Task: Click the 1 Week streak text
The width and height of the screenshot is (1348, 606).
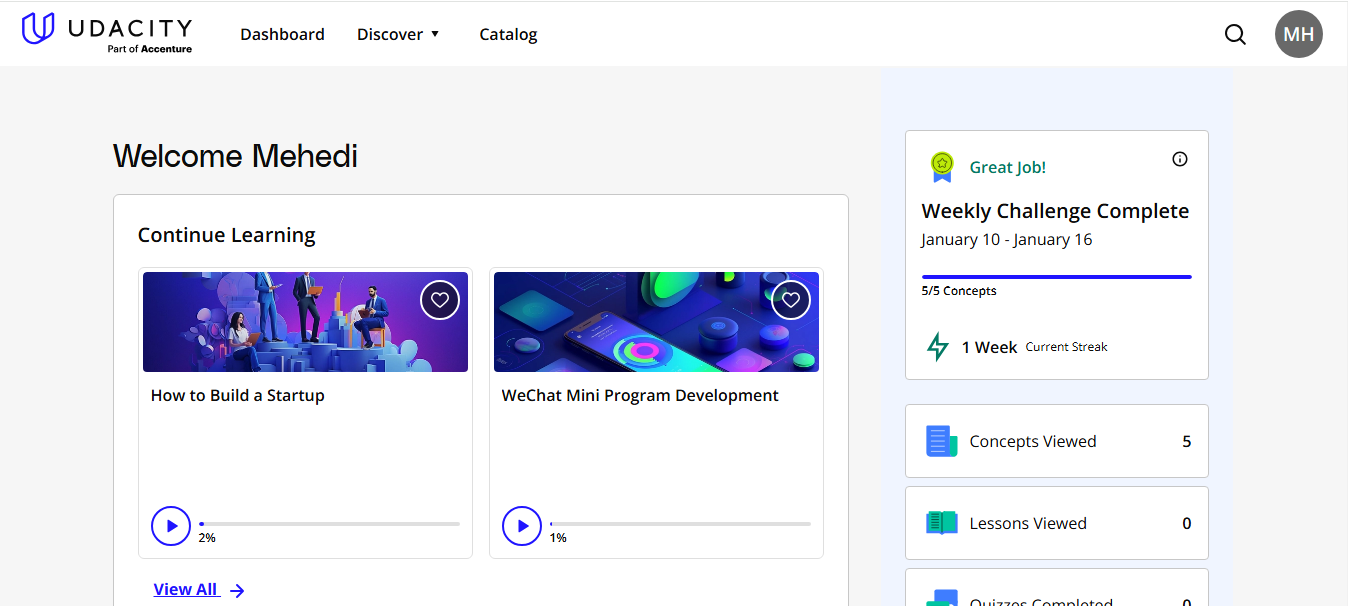Action: [x=989, y=347]
